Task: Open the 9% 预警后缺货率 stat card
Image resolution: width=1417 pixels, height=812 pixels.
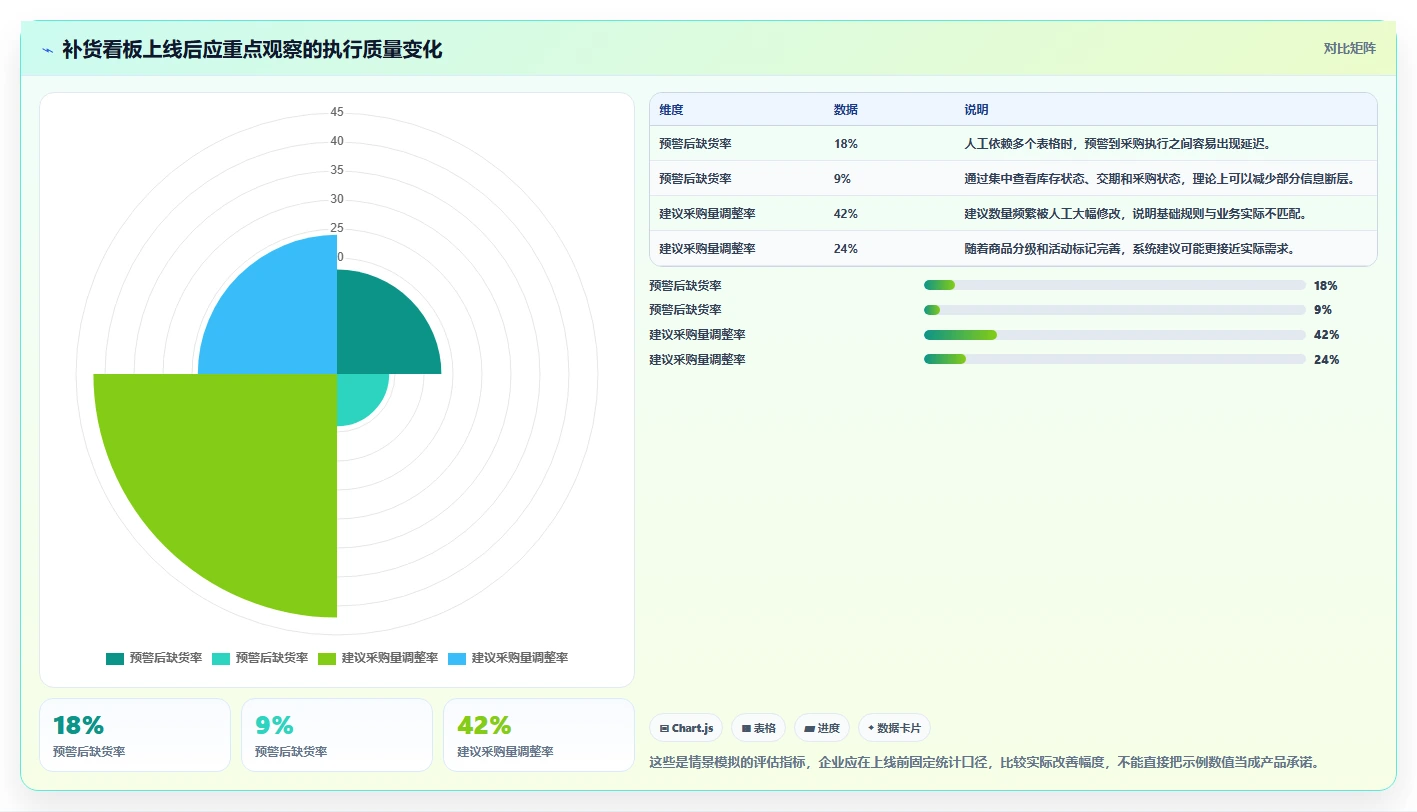Action: [337, 735]
